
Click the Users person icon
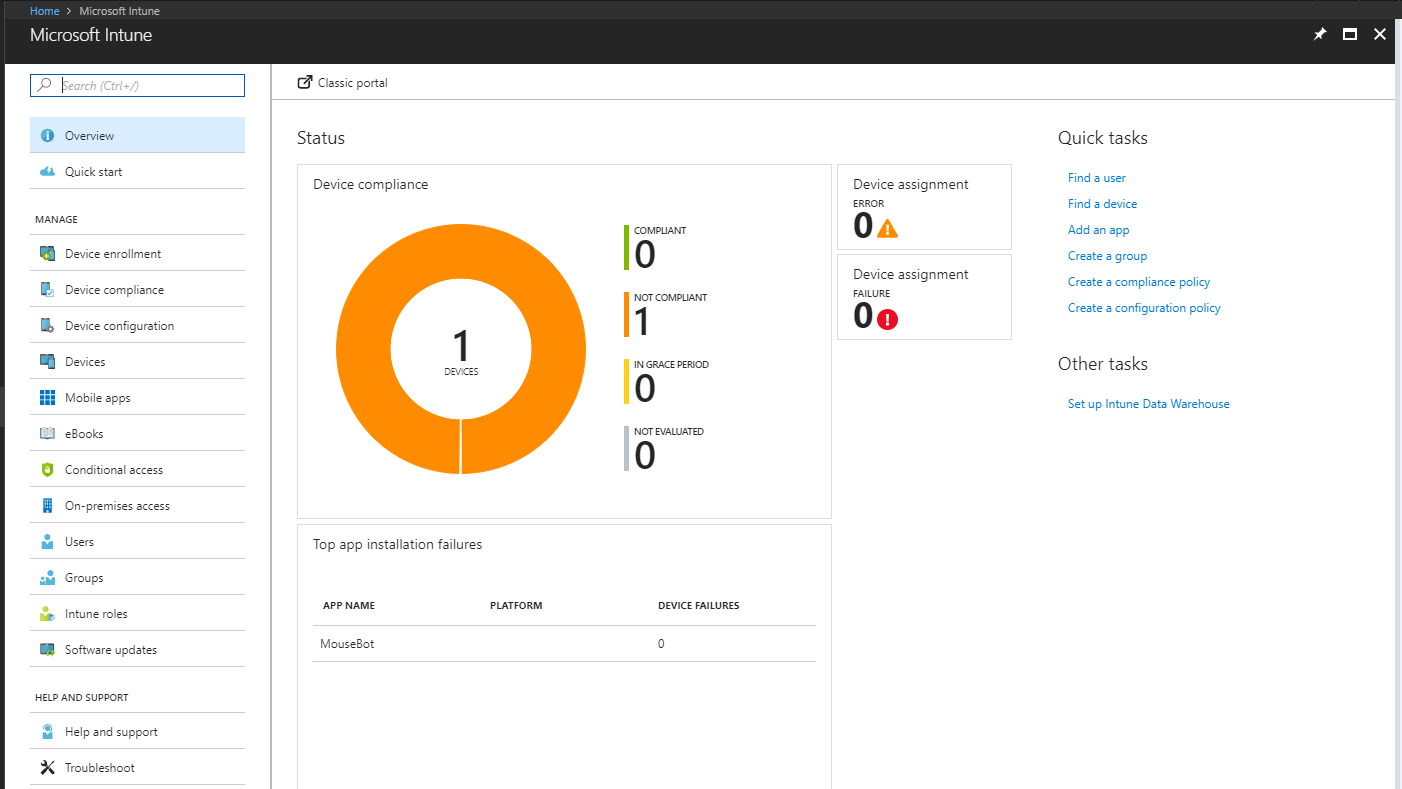pos(47,542)
